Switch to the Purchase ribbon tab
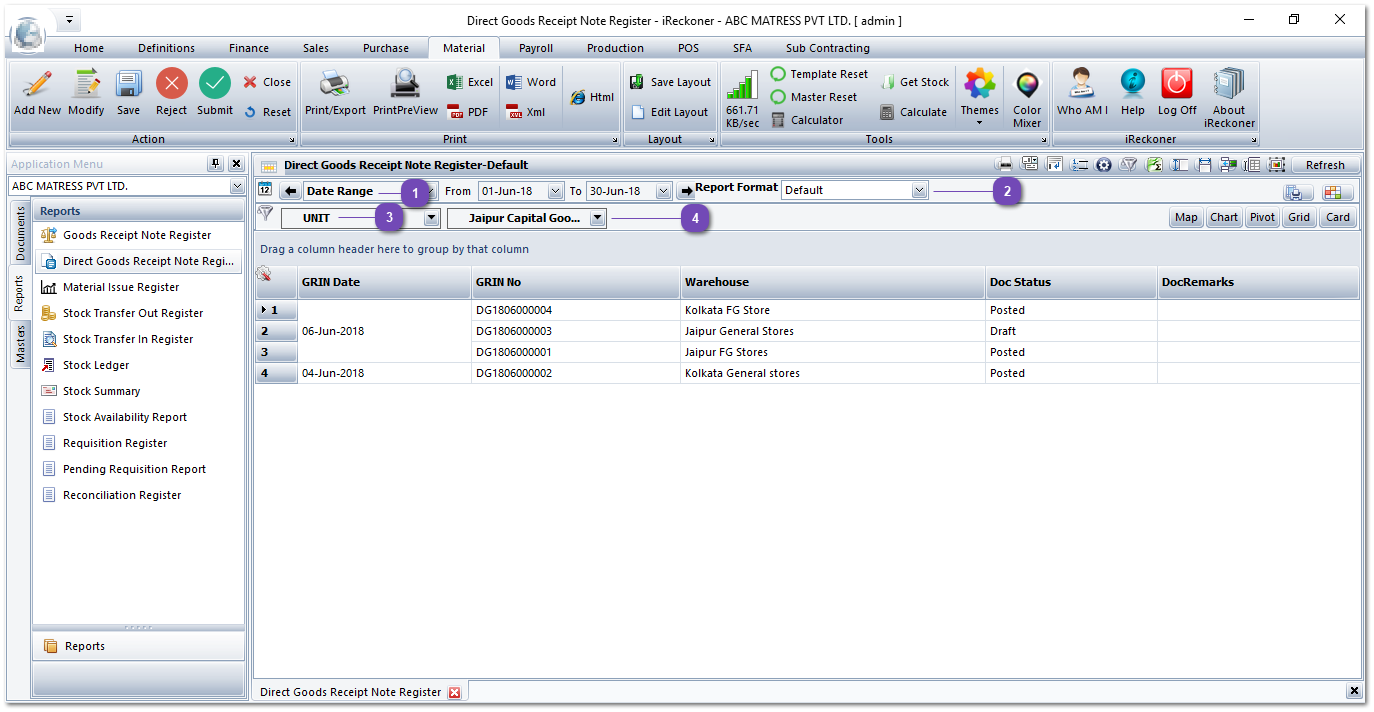 click(x=385, y=48)
